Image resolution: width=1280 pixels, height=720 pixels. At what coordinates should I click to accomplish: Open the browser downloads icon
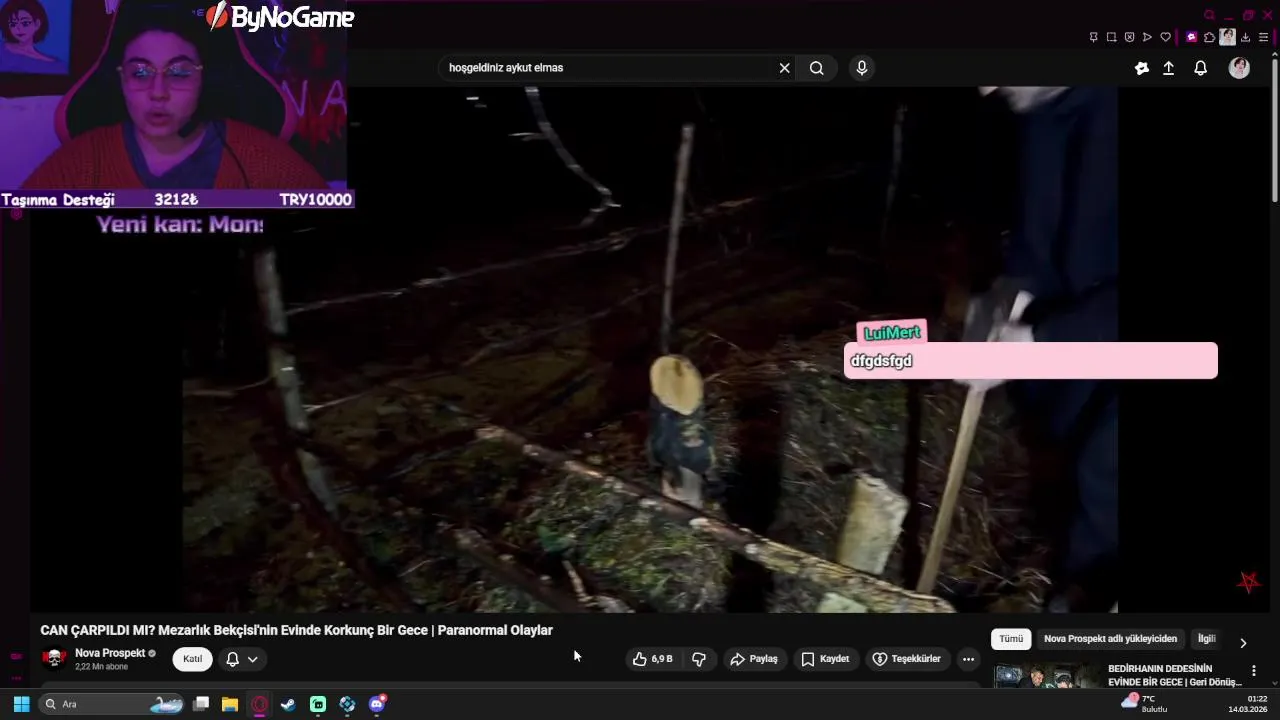[x=1245, y=37]
